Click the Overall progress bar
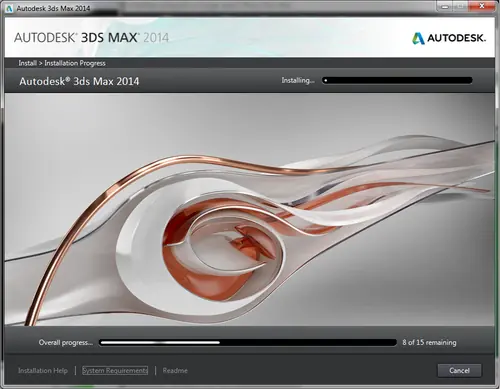Screen dimensions: 500x389 [x=248, y=342]
